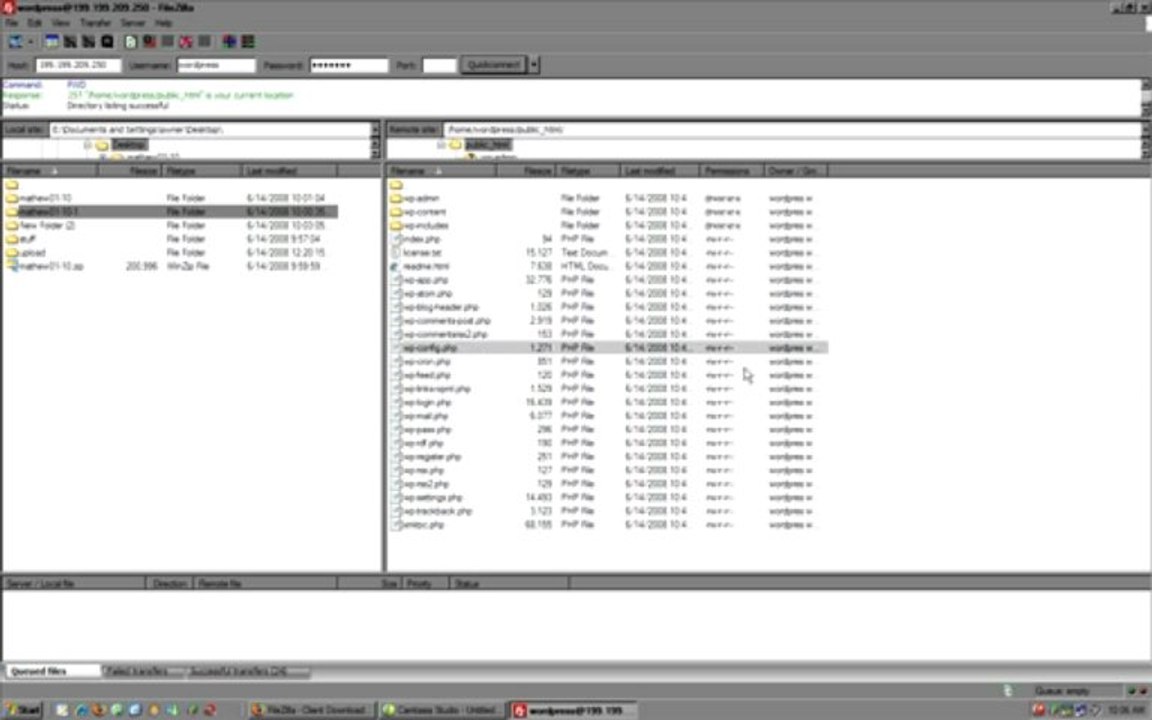
Task: Click the disconnect from server icon
Action: [186, 42]
